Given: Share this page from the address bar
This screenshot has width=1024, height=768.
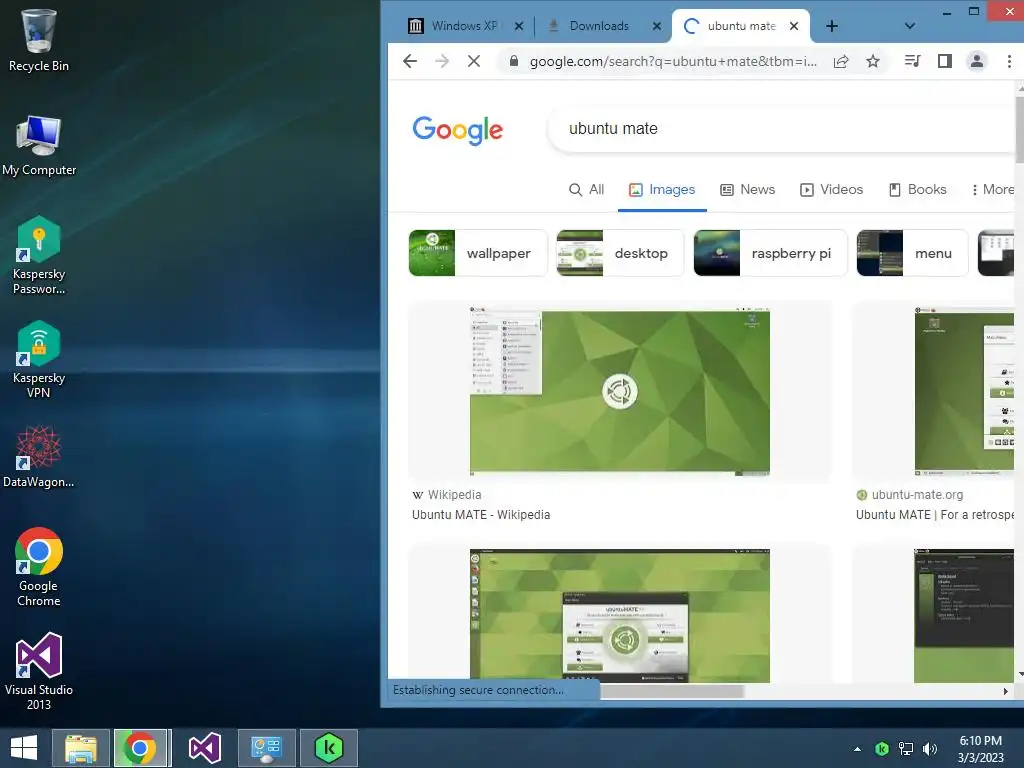Looking at the screenshot, I should 841,61.
